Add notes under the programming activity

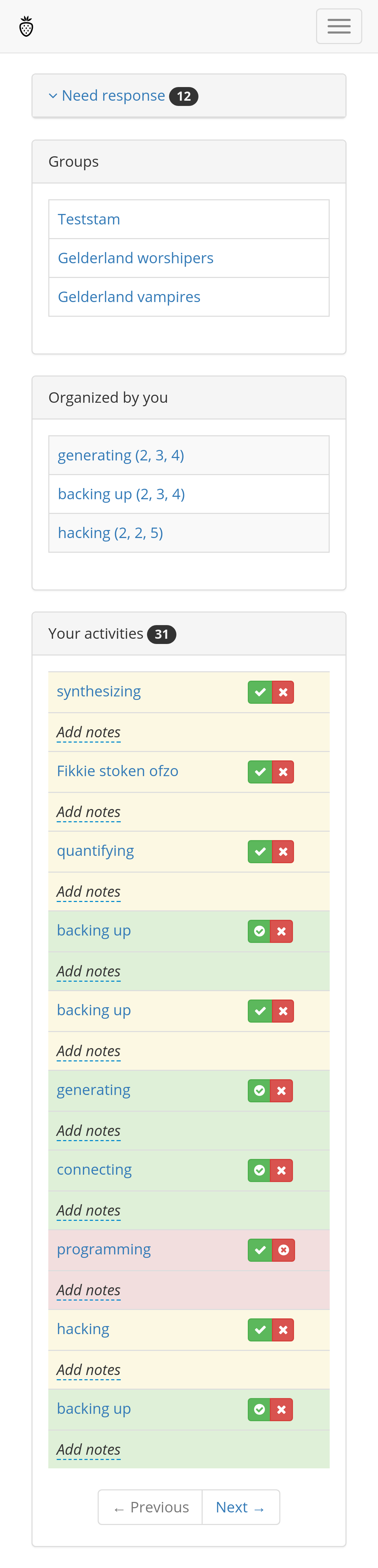(x=89, y=1290)
